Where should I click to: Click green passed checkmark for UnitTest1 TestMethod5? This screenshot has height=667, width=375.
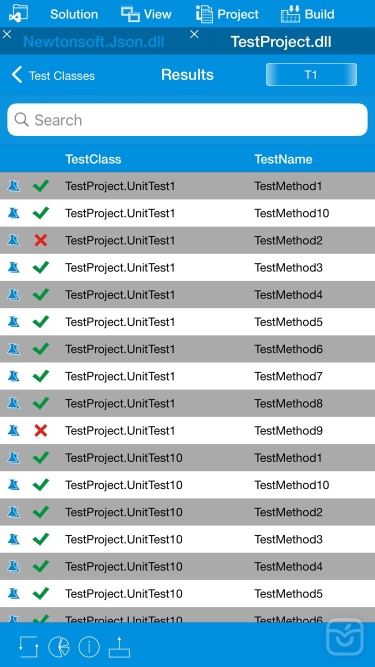[x=41, y=322]
